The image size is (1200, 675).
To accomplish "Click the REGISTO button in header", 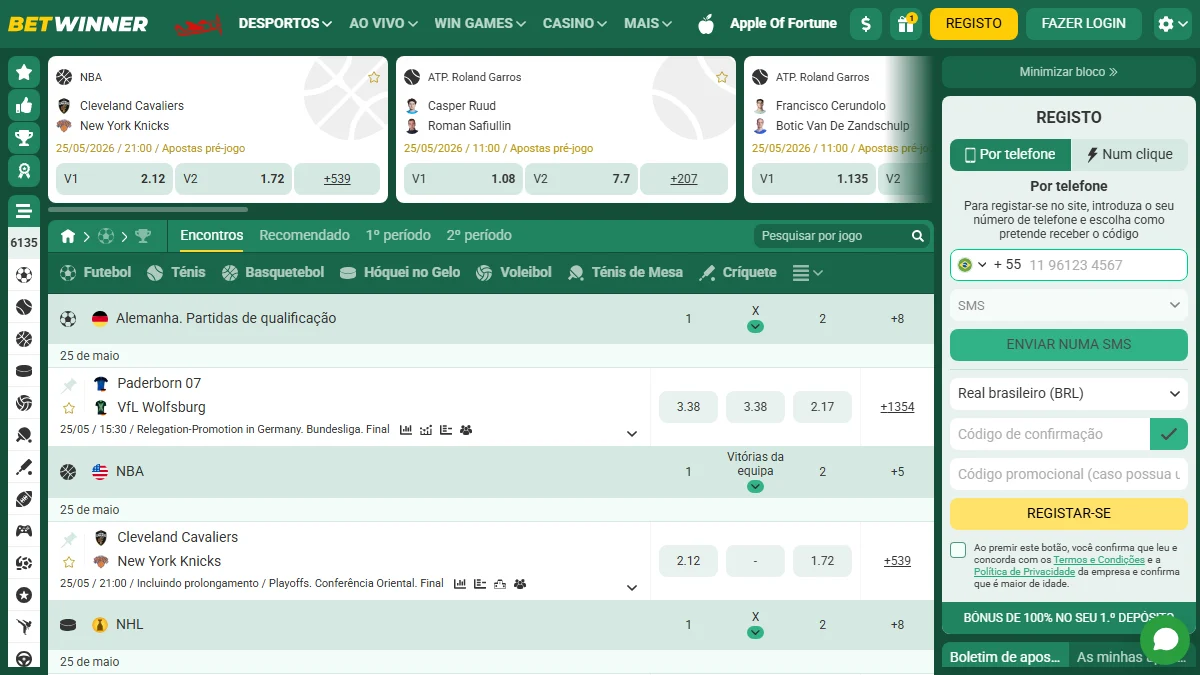I will [974, 24].
